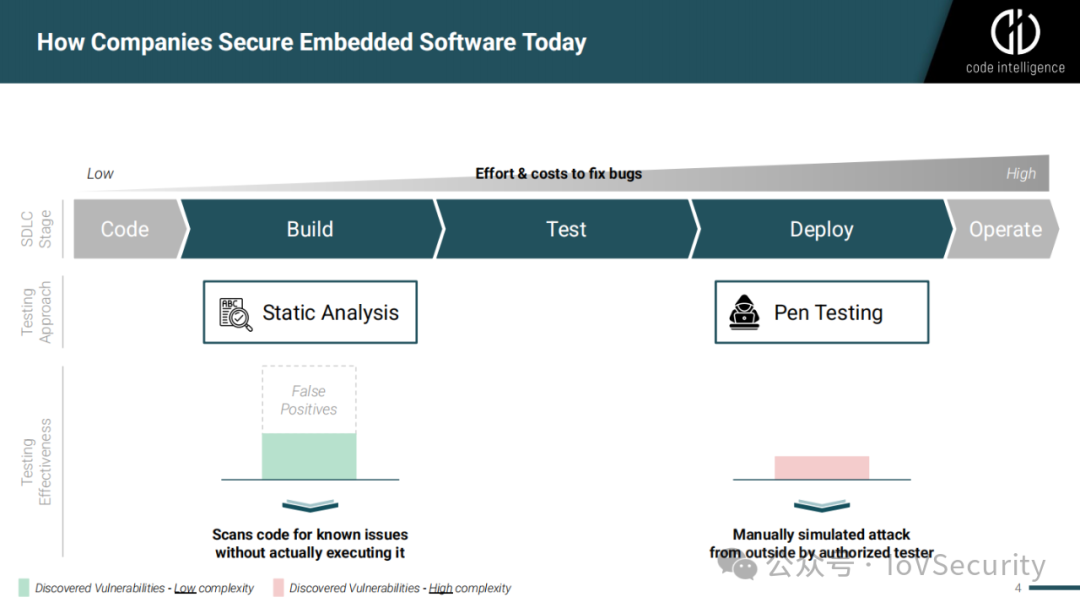This screenshot has height=608, width=1080.
Task: Click "Discovered Vulnerabilities - Low complexity" legend text
Action: tap(145, 588)
